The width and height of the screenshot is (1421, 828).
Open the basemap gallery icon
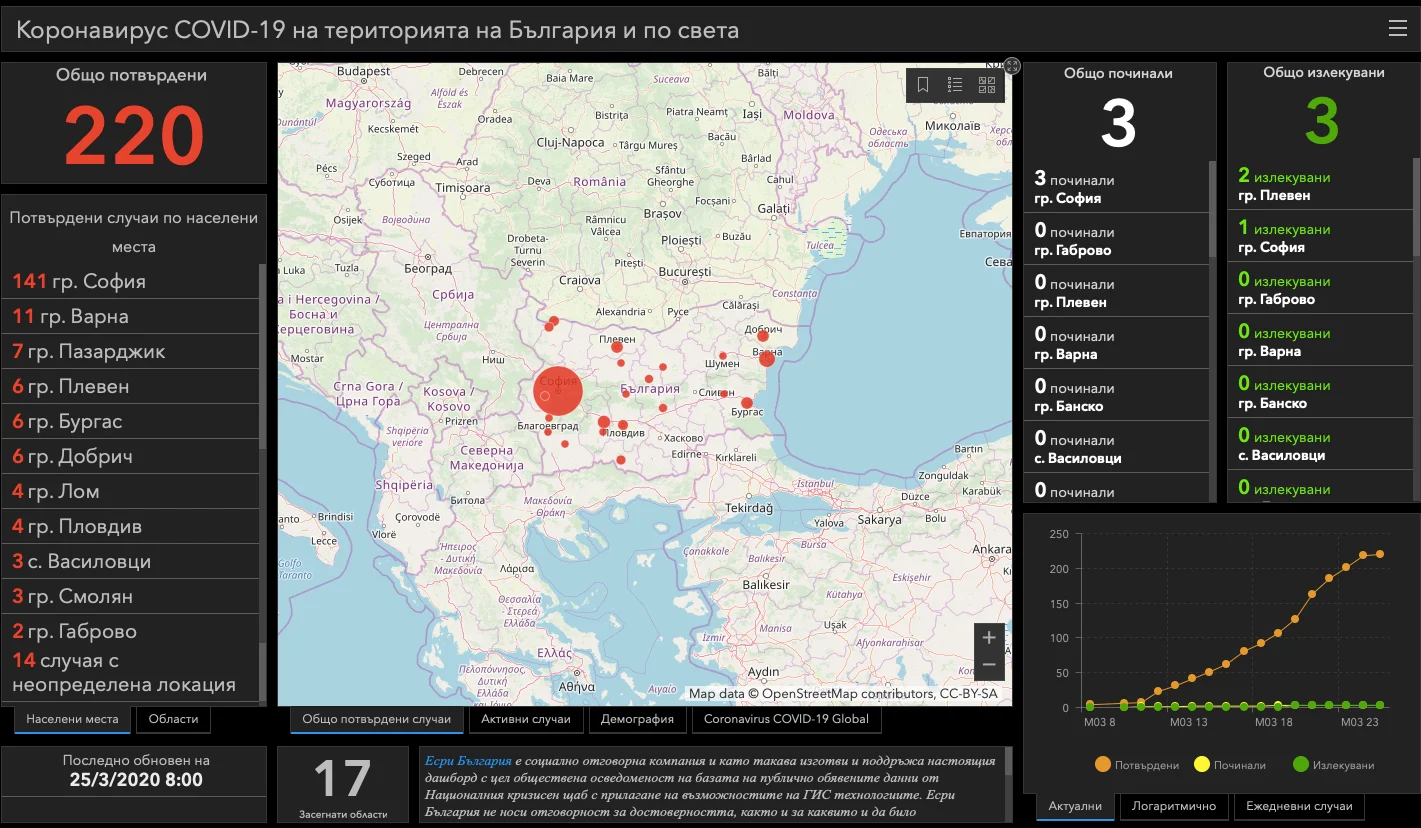point(987,85)
